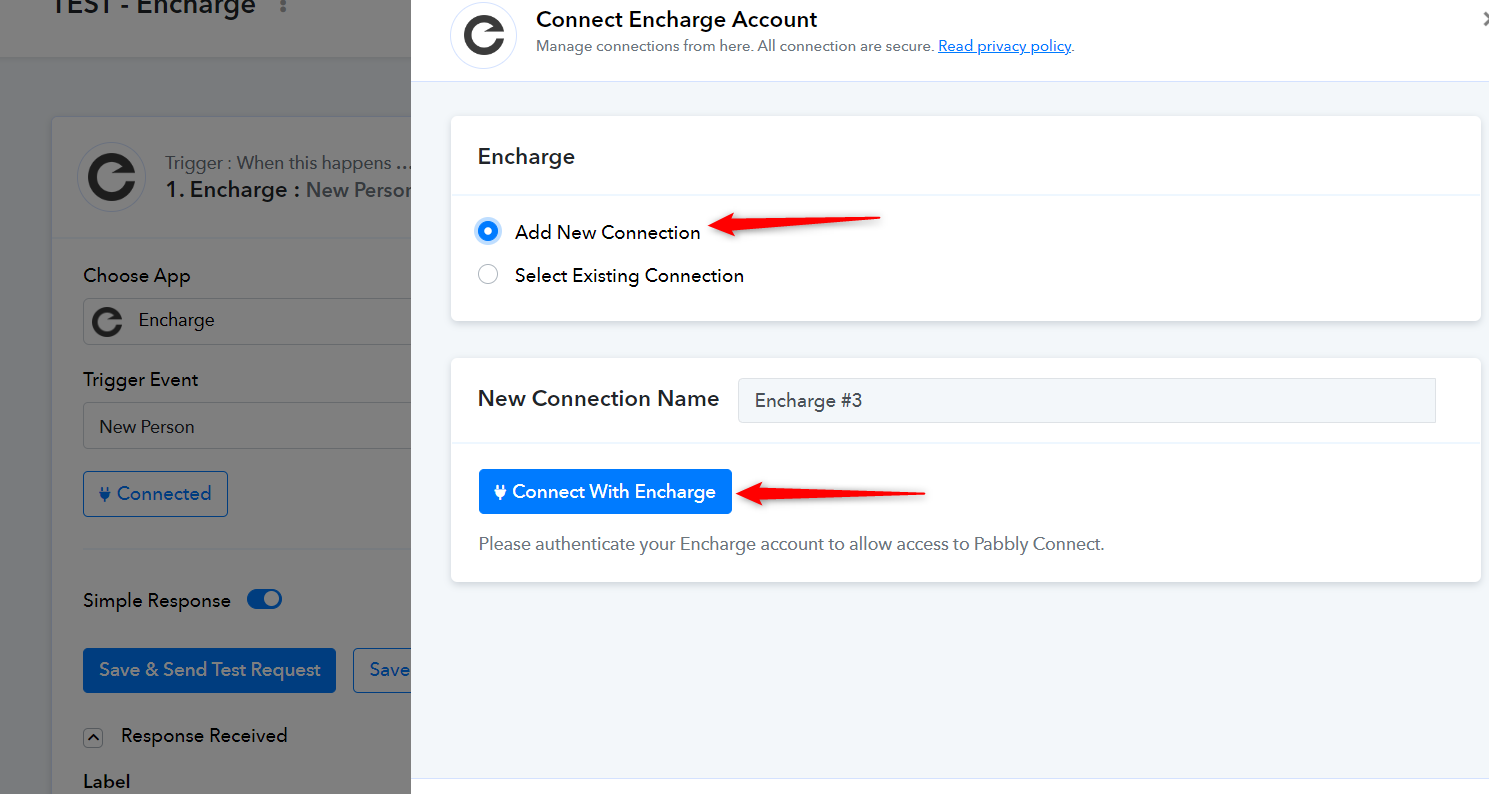Select the Add New Connection radio button
1489x794 pixels.
pos(488,232)
